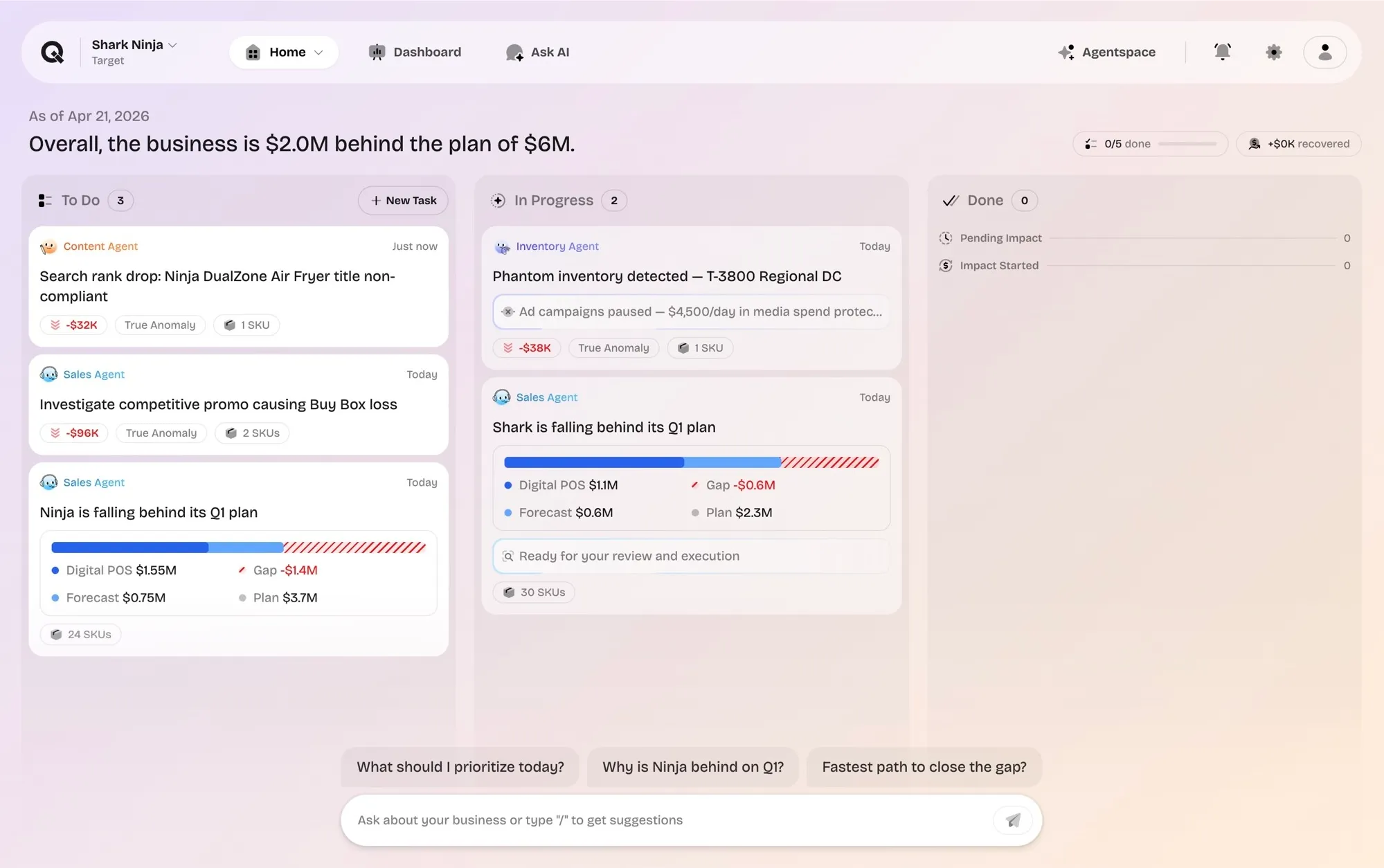Select the Home navigation item
Viewport: 1384px width, 868px height.
click(x=284, y=53)
